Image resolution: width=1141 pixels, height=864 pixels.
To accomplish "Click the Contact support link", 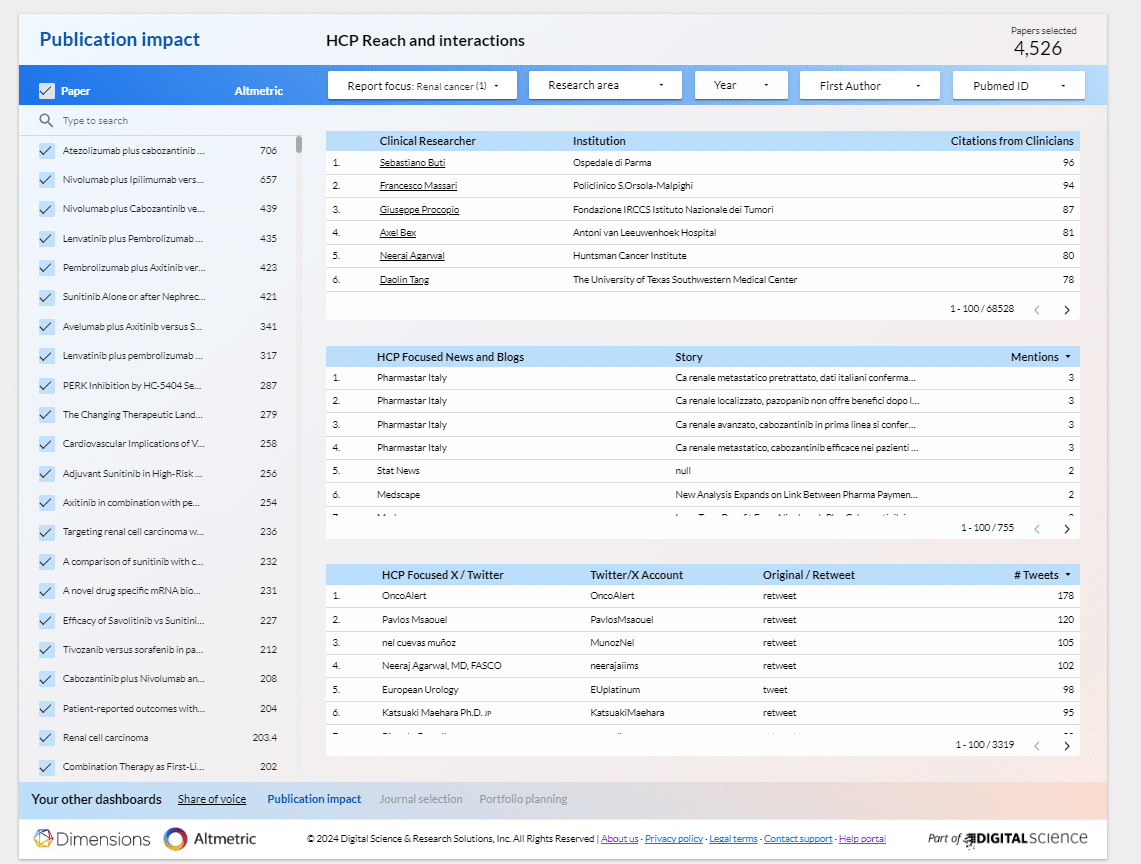I will point(798,839).
